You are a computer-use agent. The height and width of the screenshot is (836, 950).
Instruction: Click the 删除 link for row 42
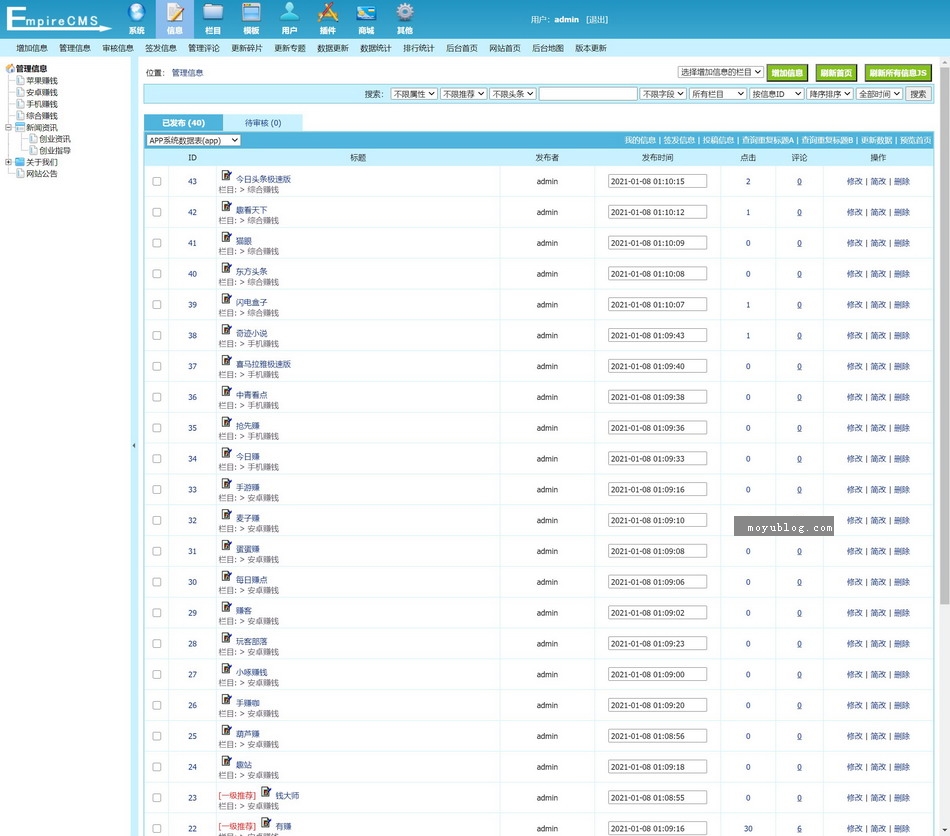(x=902, y=212)
